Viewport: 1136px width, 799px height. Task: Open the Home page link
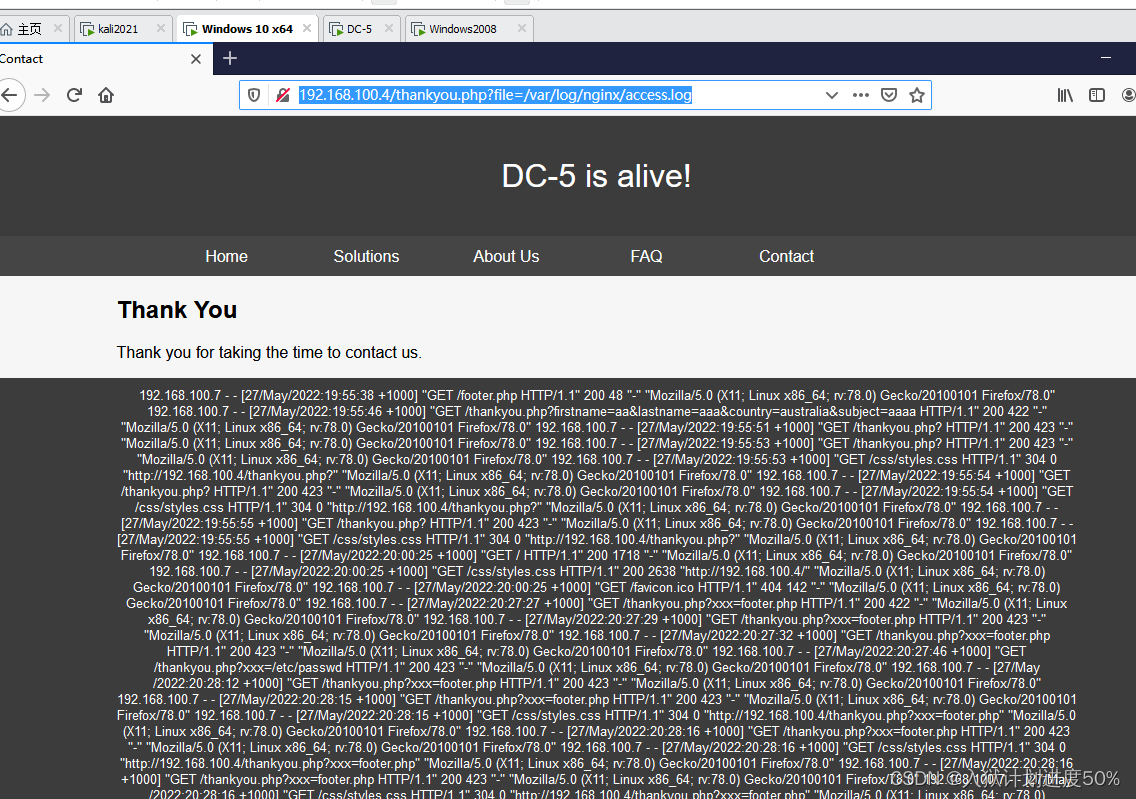click(x=226, y=256)
